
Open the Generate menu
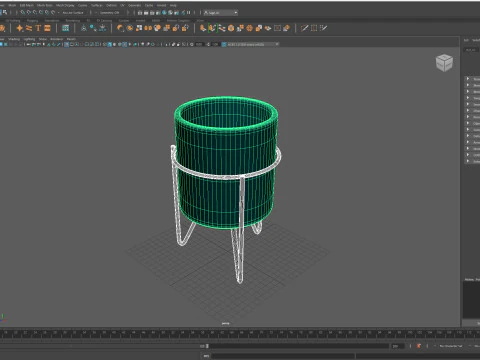(x=135, y=5)
